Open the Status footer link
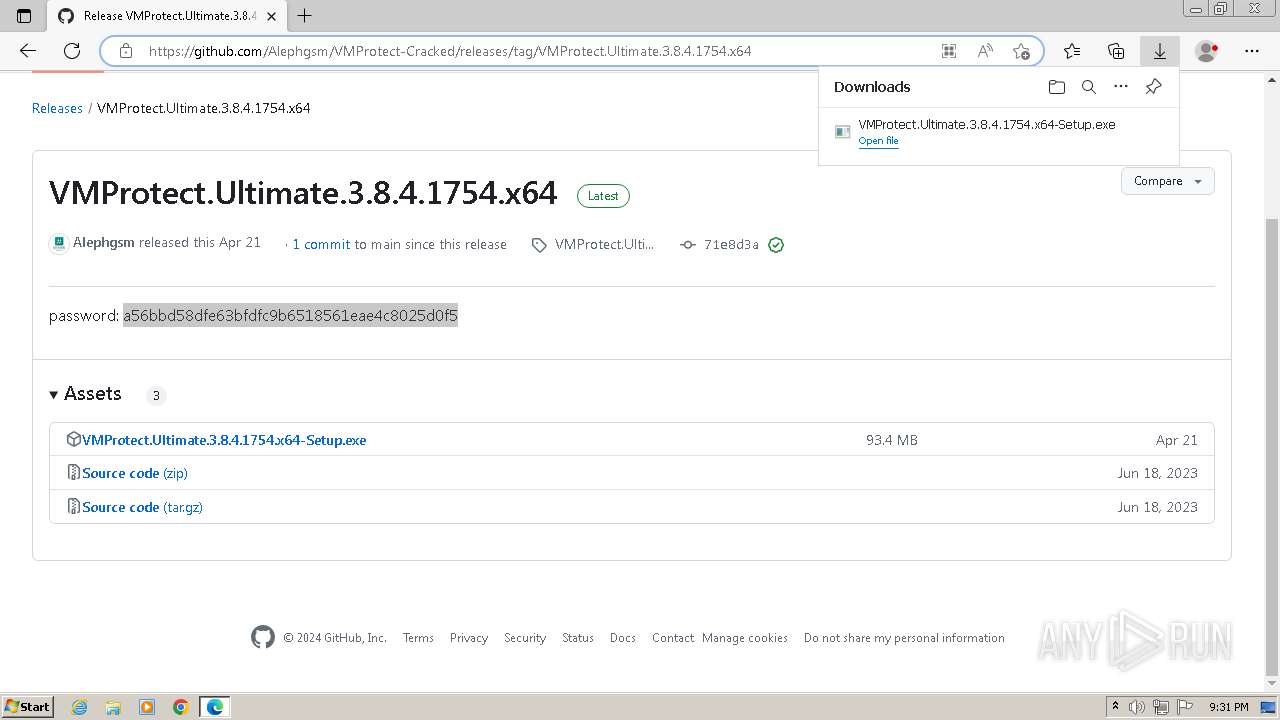This screenshot has height=720, width=1280. [578, 638]
